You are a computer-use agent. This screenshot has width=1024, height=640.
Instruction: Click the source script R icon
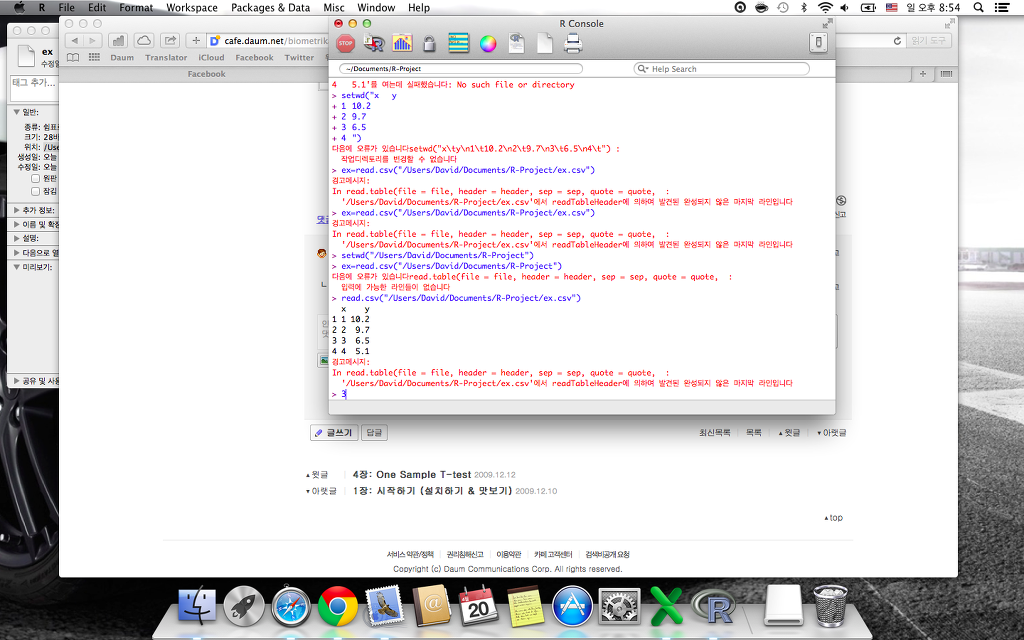374,43
